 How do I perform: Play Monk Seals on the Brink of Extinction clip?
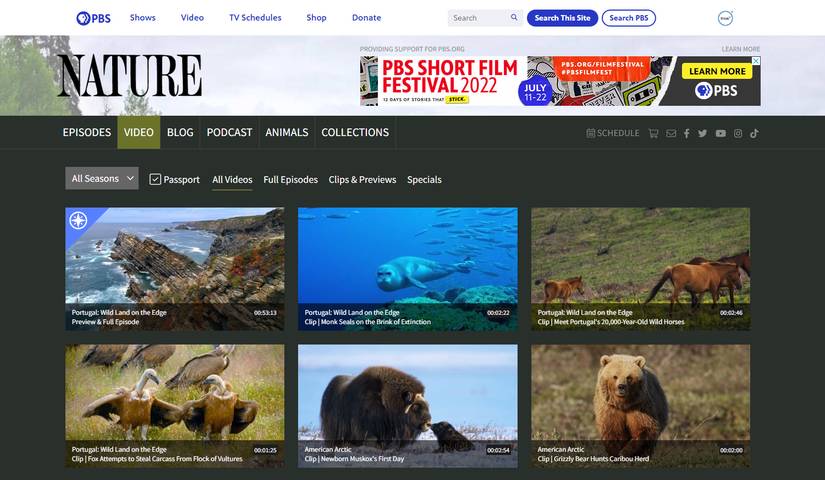tap(408, 269)
